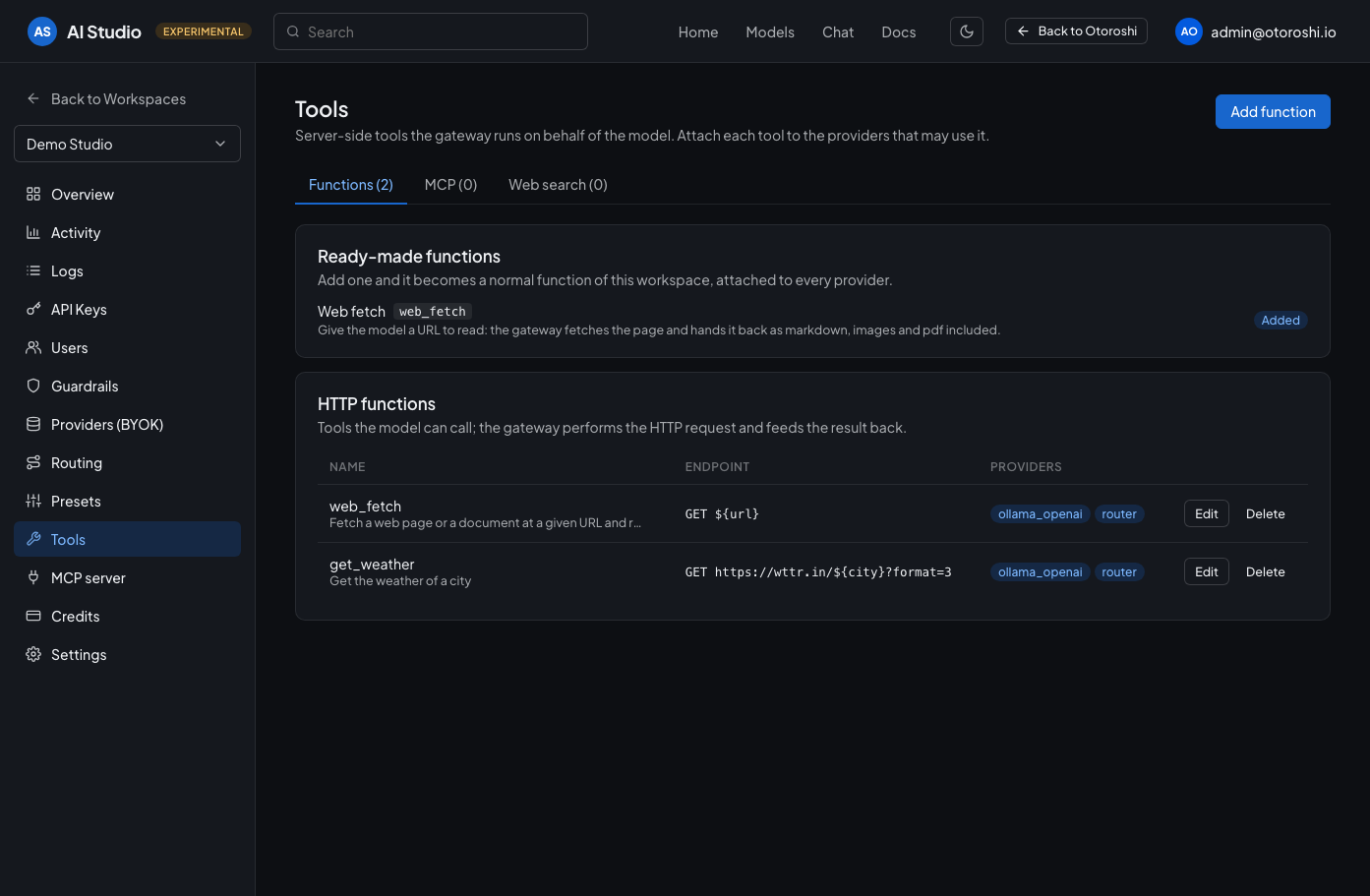Click the Presets sliders icon
Viewport: 1370px width, 896px height.
(x=33, y=501)
